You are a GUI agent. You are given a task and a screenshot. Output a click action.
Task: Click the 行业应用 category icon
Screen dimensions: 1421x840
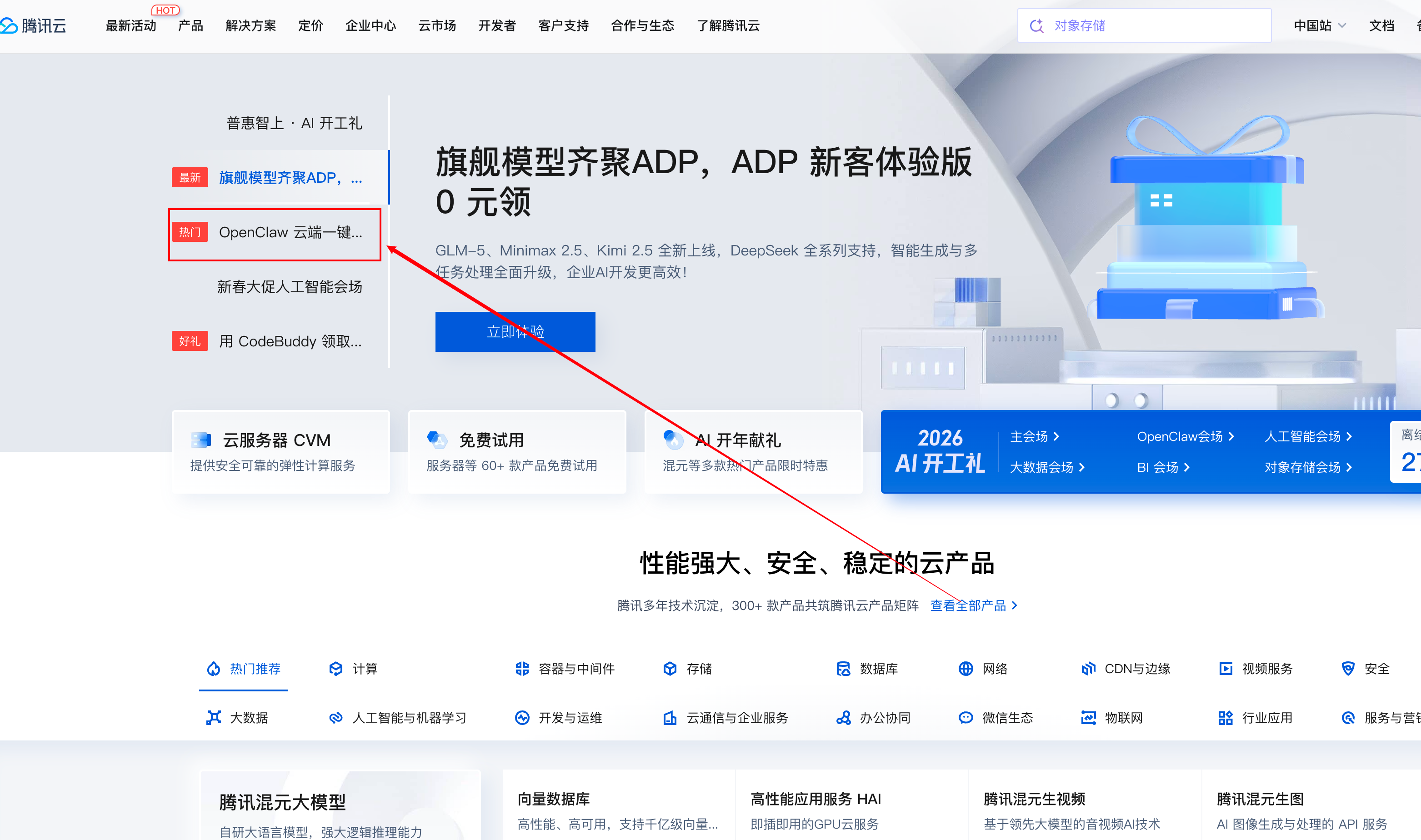click(x=1225, y=718)
